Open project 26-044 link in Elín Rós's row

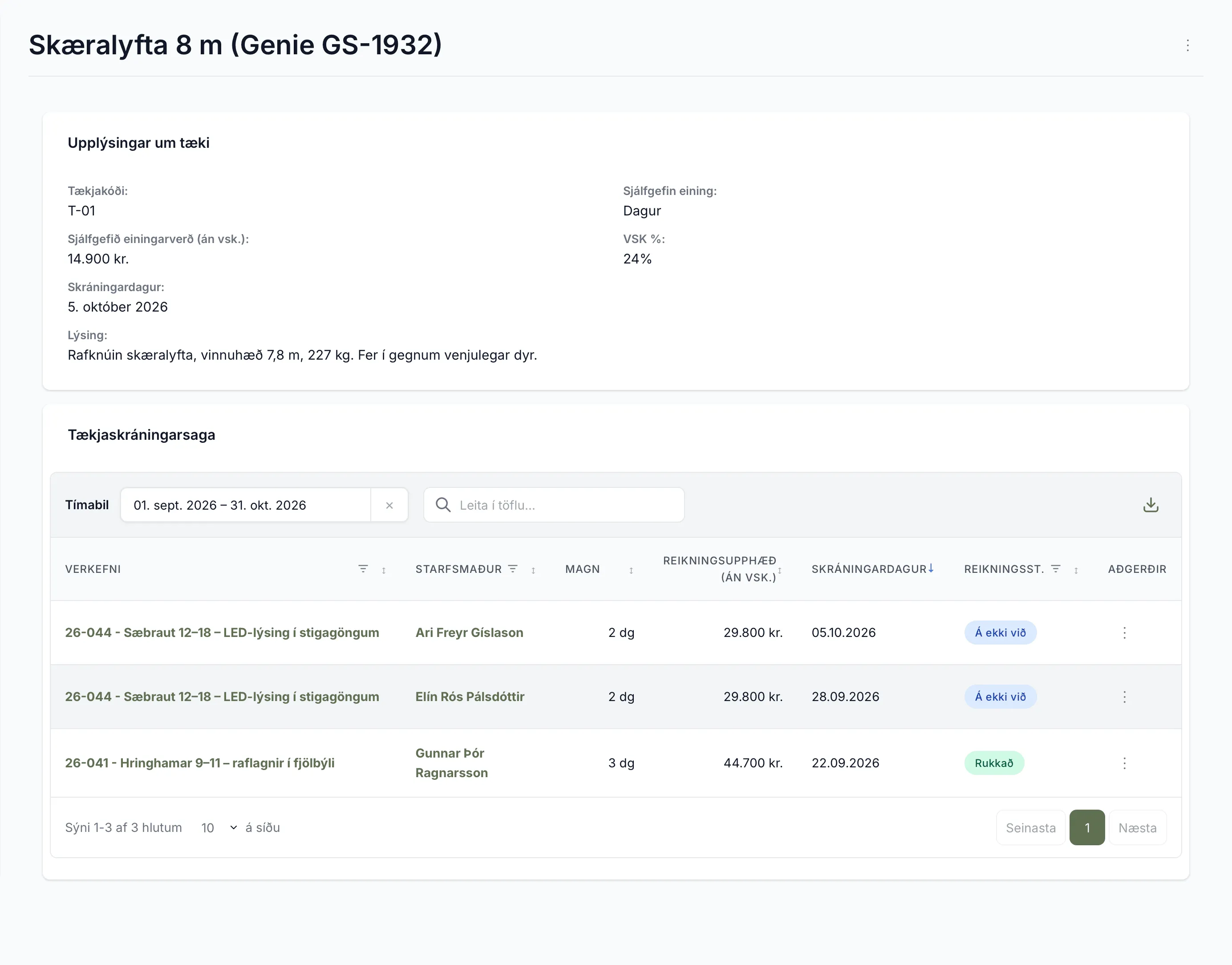tap(222, 697)
